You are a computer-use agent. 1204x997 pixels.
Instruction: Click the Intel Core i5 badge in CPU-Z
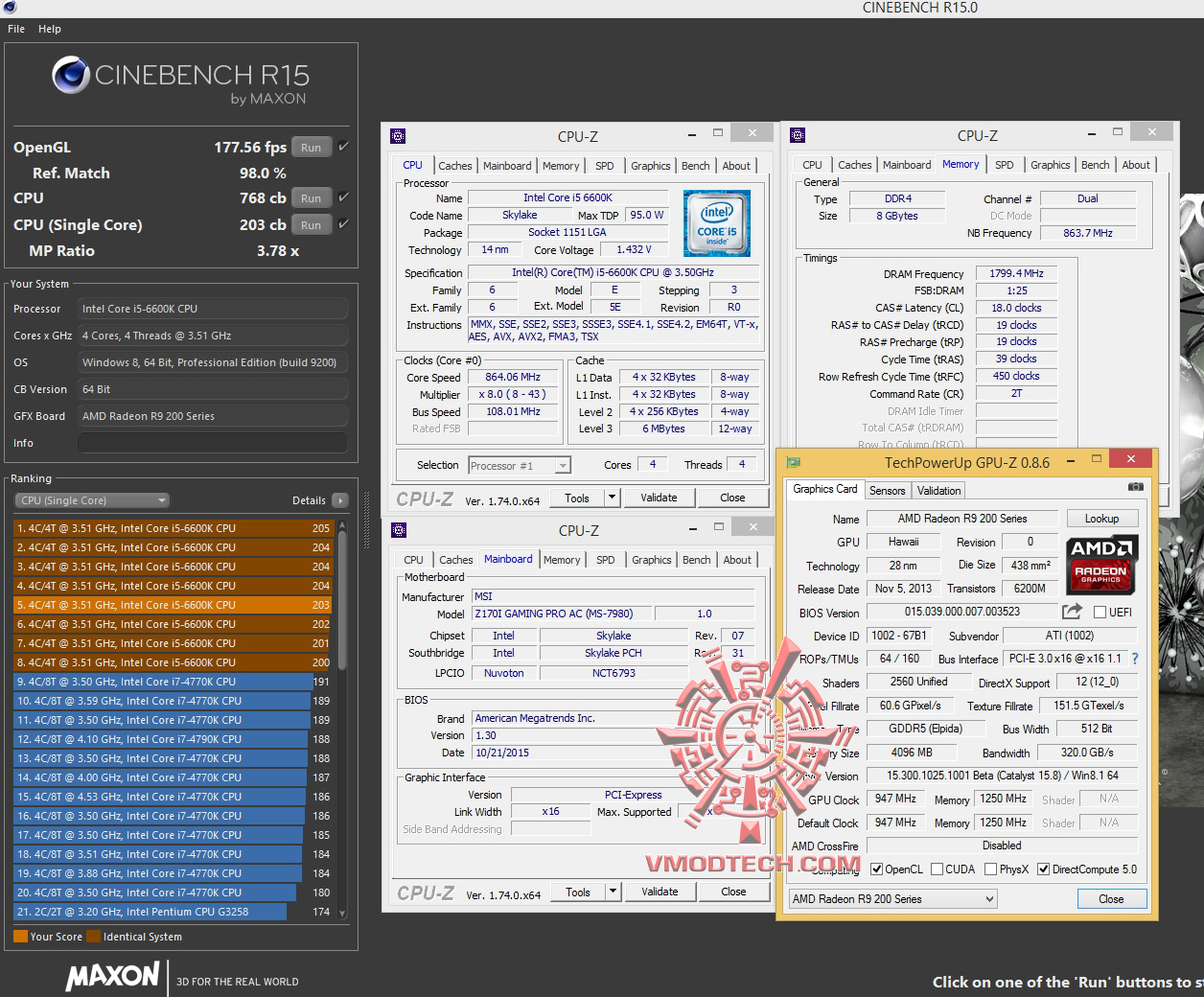pyautogui.click(x=716, y=221)
